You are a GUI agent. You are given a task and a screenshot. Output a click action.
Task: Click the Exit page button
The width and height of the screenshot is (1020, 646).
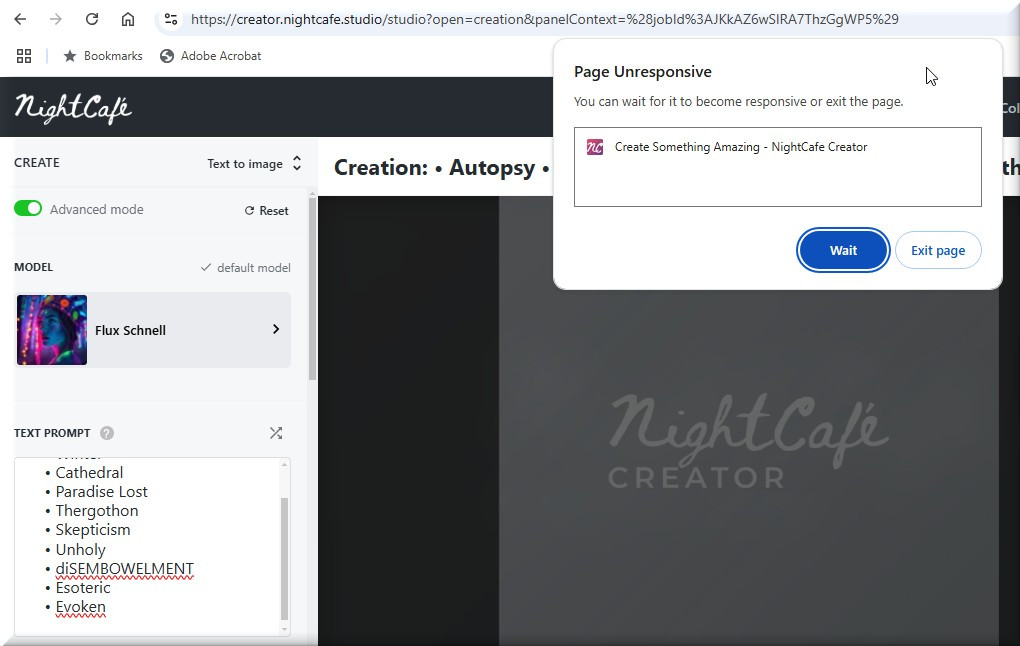pyautogui.click(x=937, y=250)
